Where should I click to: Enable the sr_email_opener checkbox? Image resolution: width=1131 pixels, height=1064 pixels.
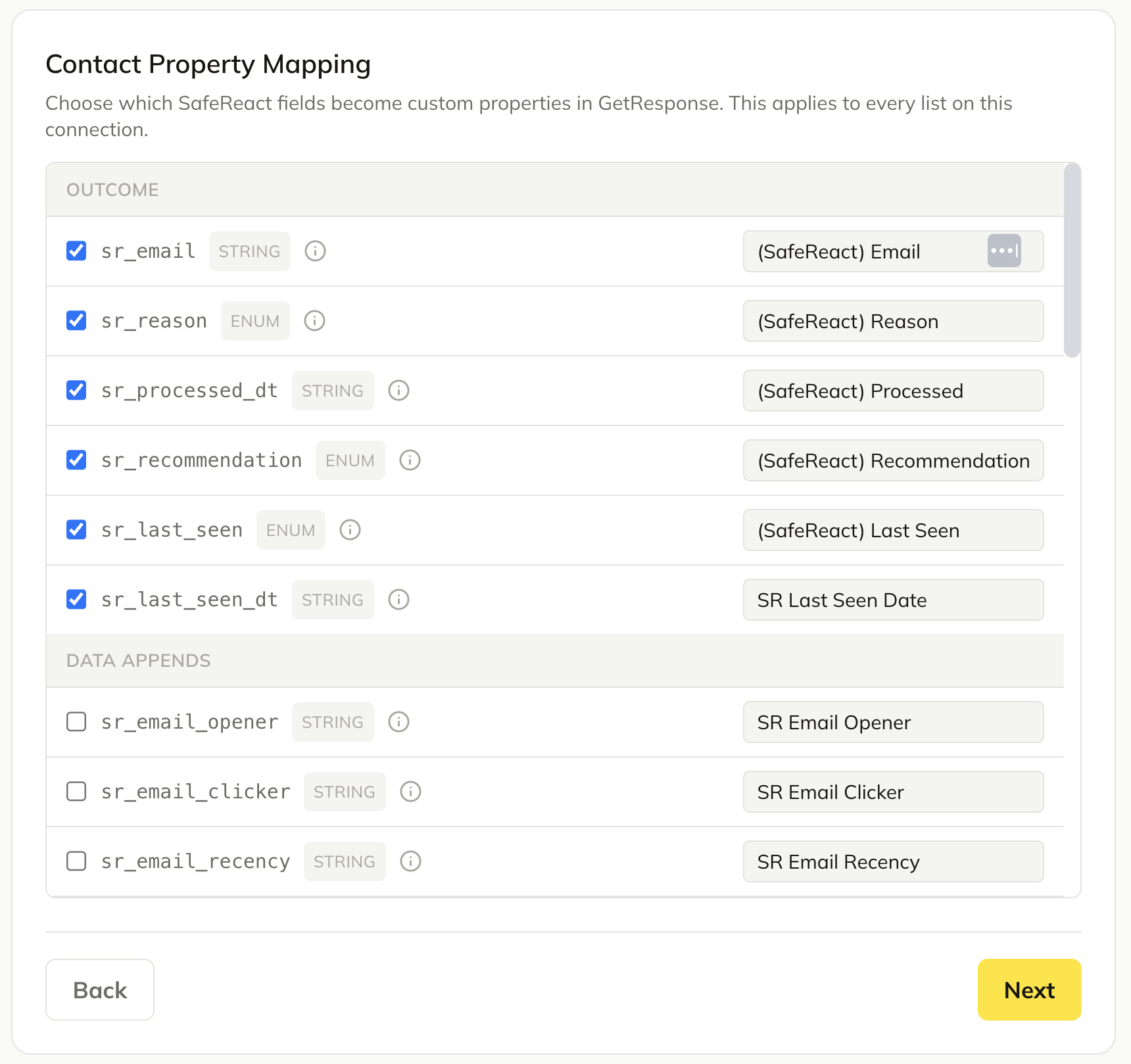76,722
